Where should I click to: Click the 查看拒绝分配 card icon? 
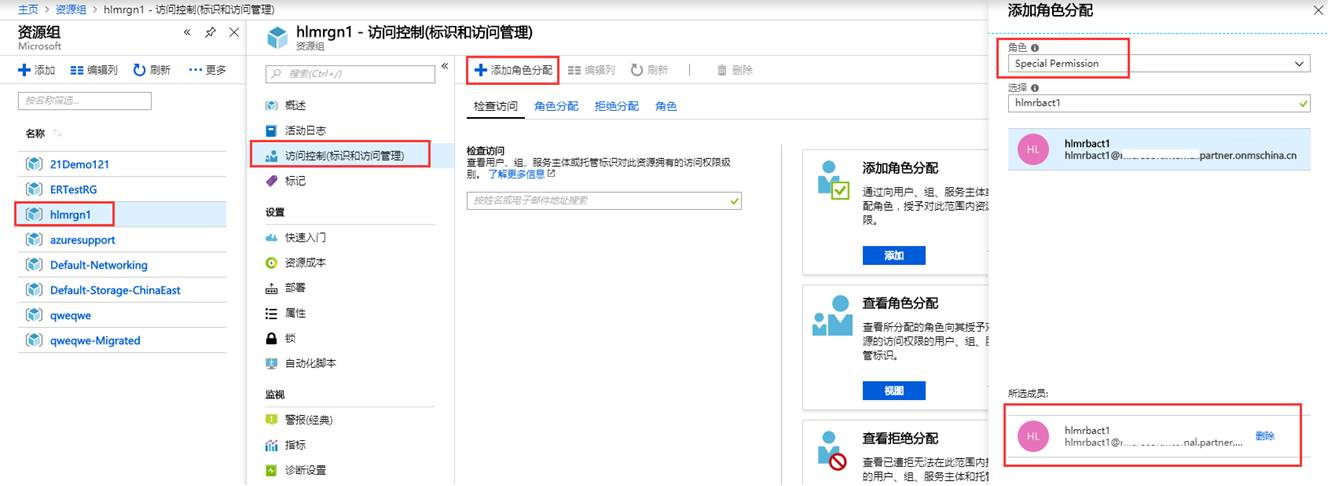pyautogui.click(x=832, y=451)
